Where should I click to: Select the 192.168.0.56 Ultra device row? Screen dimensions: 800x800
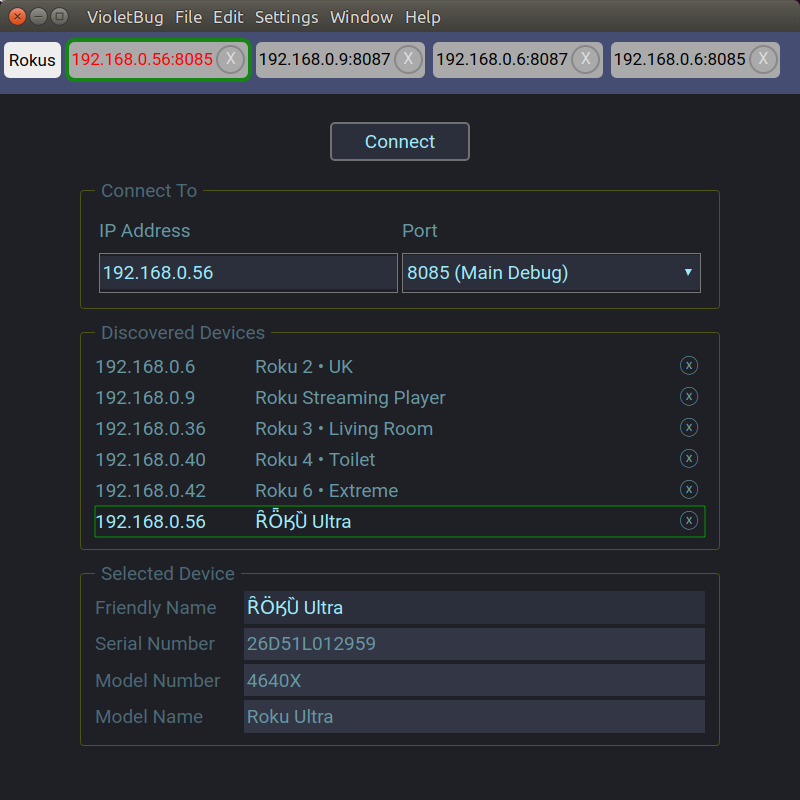pyautogui.click(x=399, y=521)
